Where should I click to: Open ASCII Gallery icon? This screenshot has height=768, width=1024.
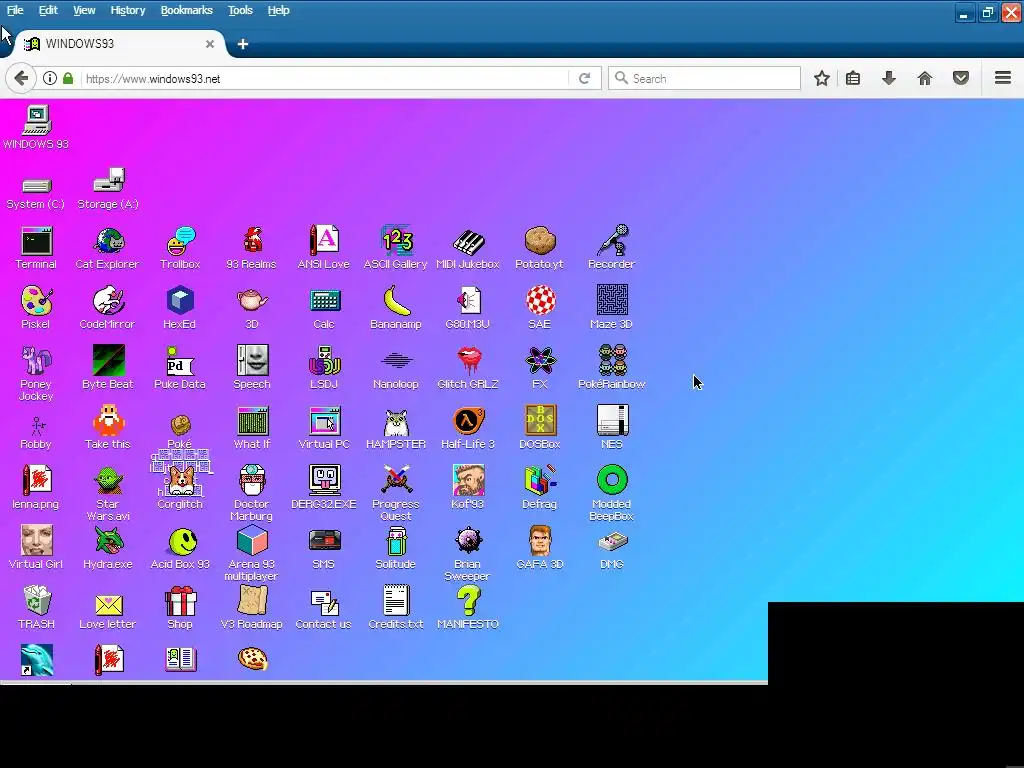point(396,248)
